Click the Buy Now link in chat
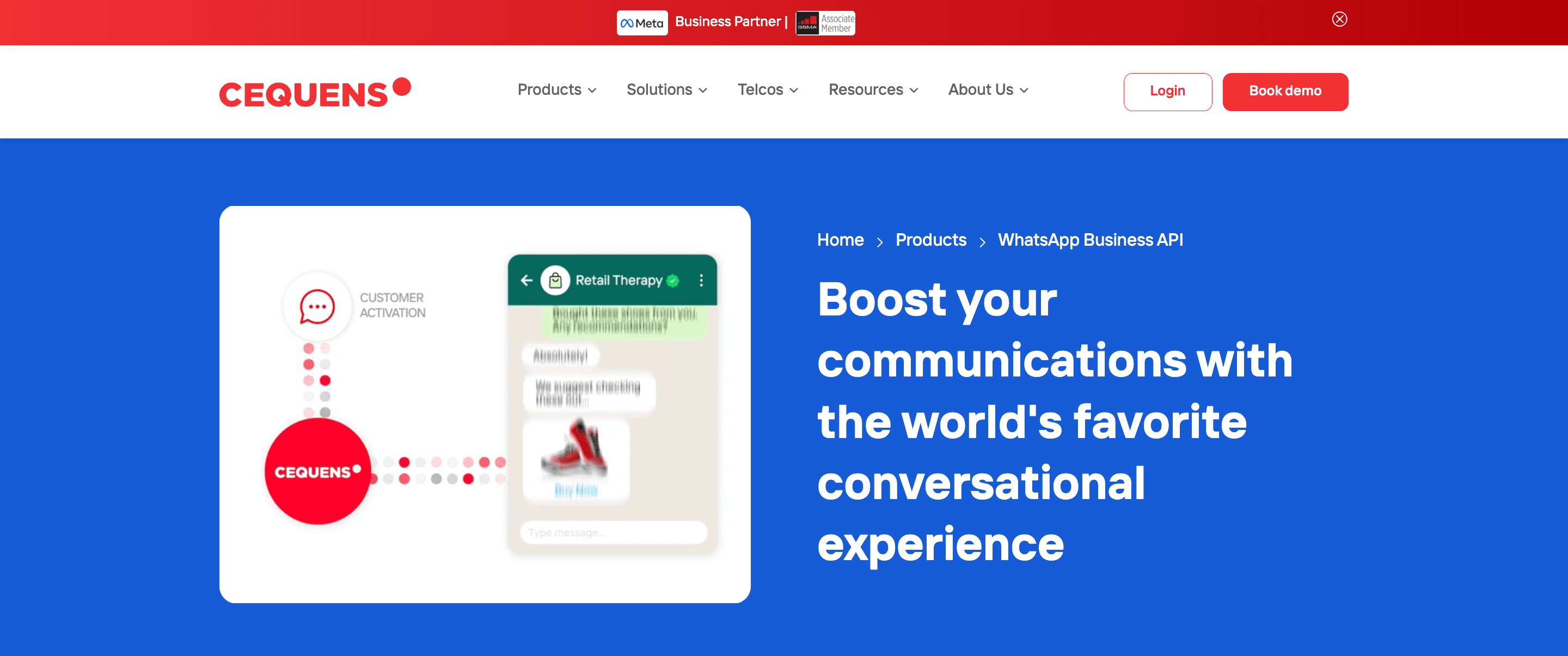Image resolution: width=1568 pixels, height=656 pixels. (x=576, y=490)
